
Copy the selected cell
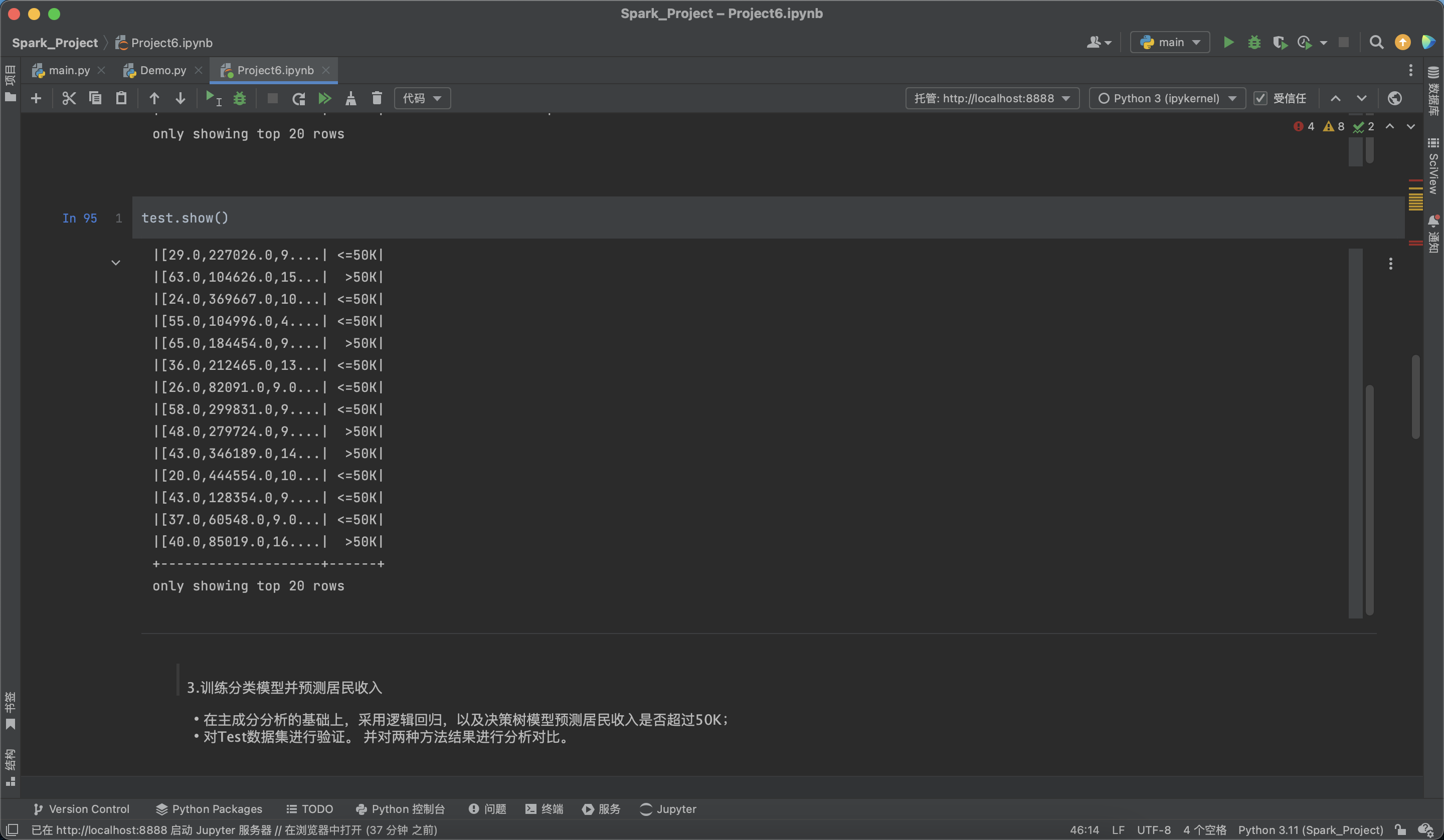95,99
